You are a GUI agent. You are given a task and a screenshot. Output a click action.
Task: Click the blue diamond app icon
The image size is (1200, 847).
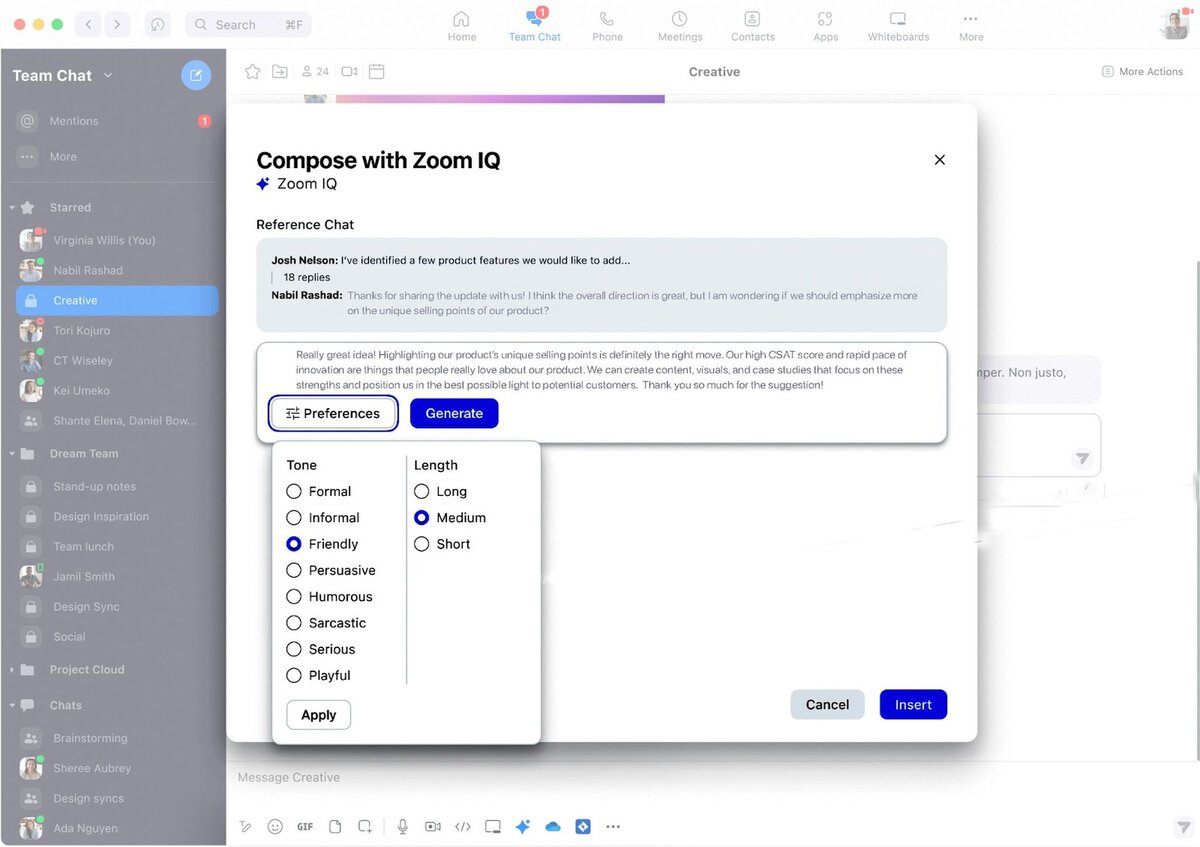tap(583, 826)
